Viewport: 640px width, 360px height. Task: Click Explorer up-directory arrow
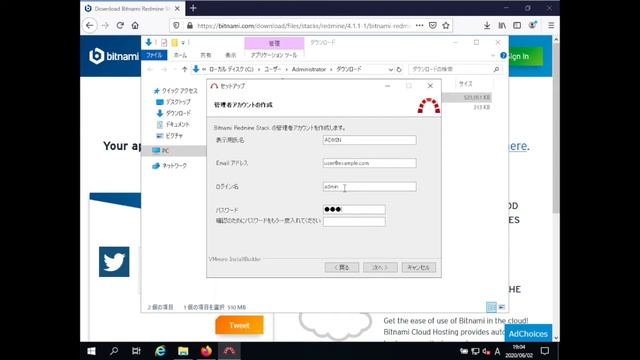point(184,69)
